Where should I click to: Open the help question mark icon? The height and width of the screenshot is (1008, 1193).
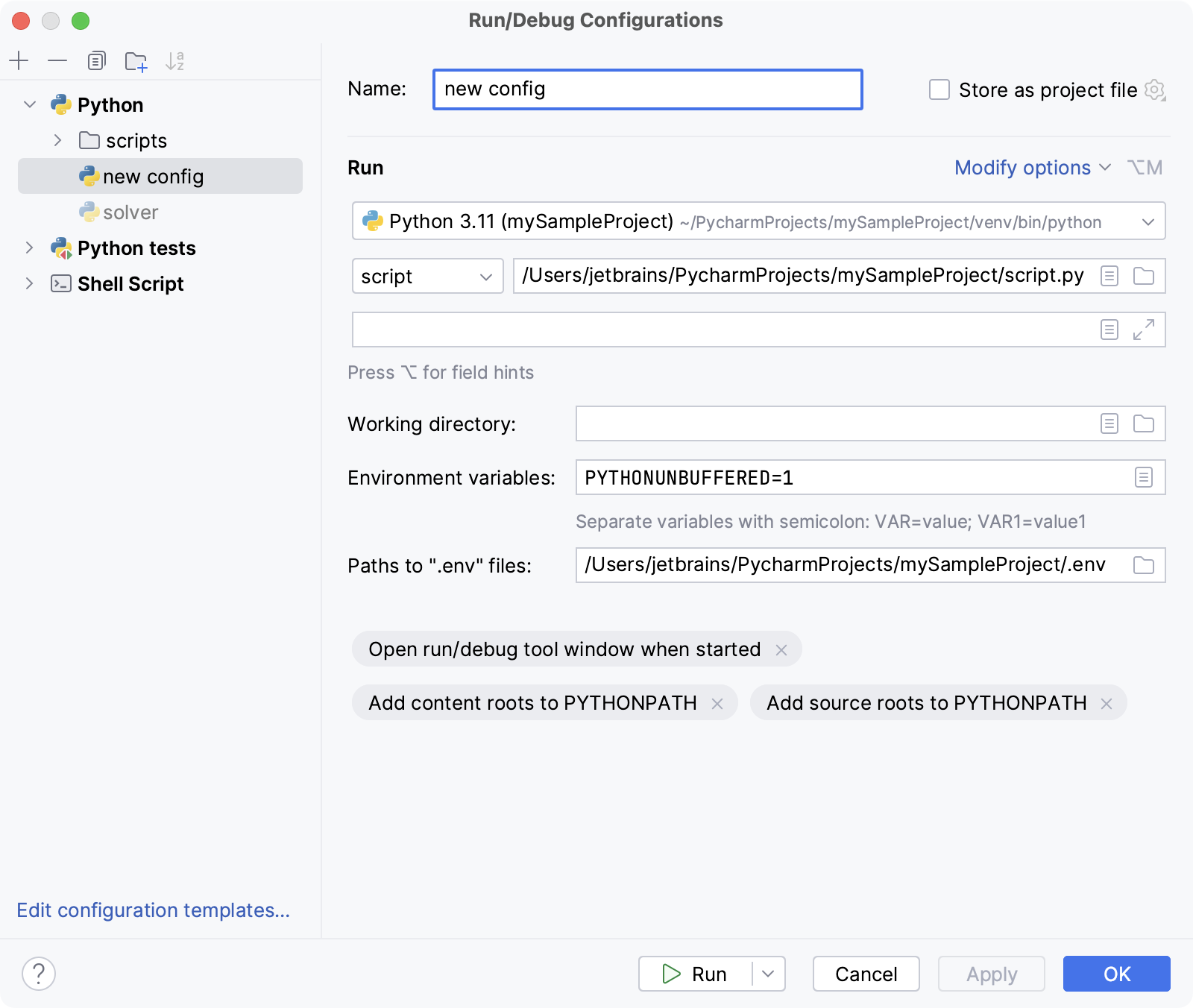point(39,973)
